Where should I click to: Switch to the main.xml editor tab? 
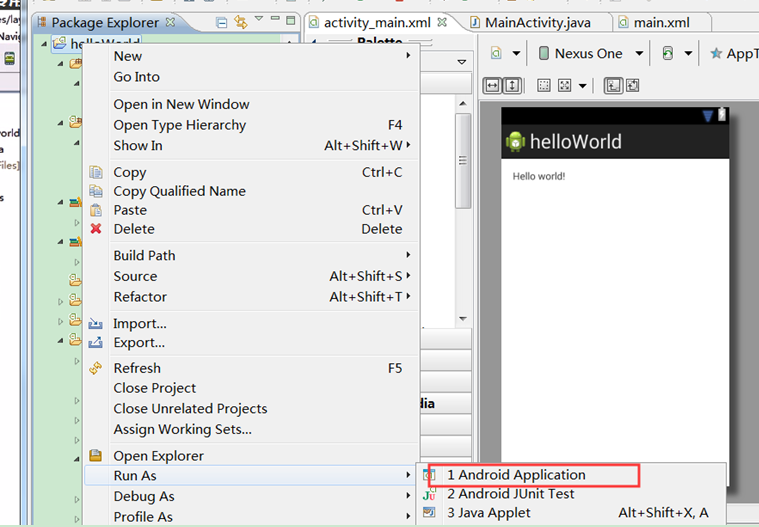(661, 23)
